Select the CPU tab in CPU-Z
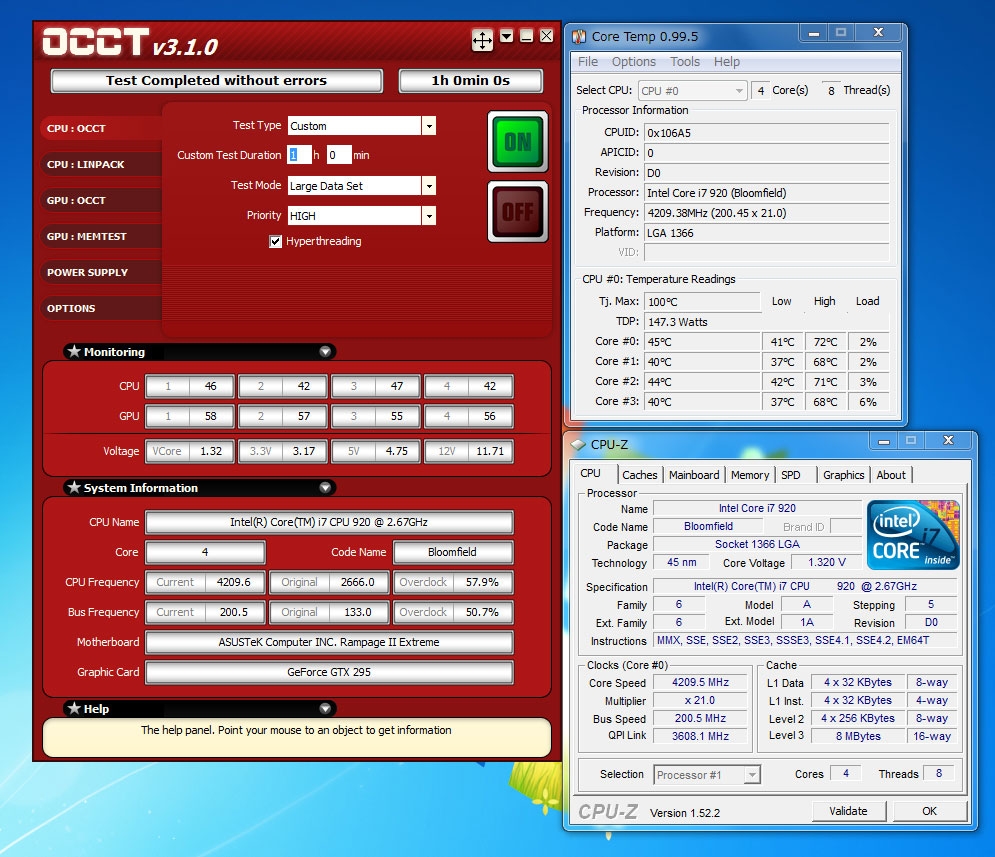Image resolution: width=995 pixels, height=857 pixels. pos(591,473)
